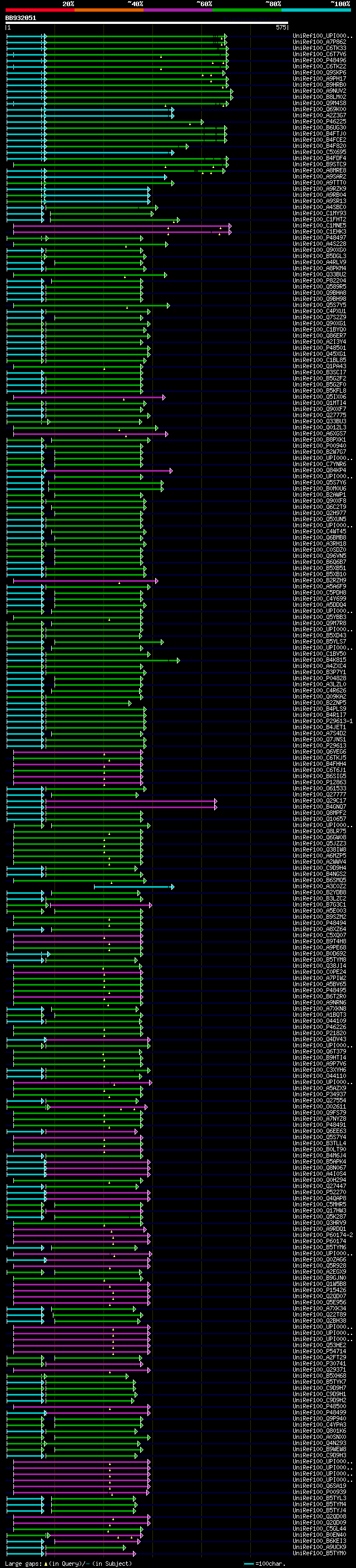Click the white query sequence bar
This screenshot has height=1568, width=356.
click(x=147, y=22)
